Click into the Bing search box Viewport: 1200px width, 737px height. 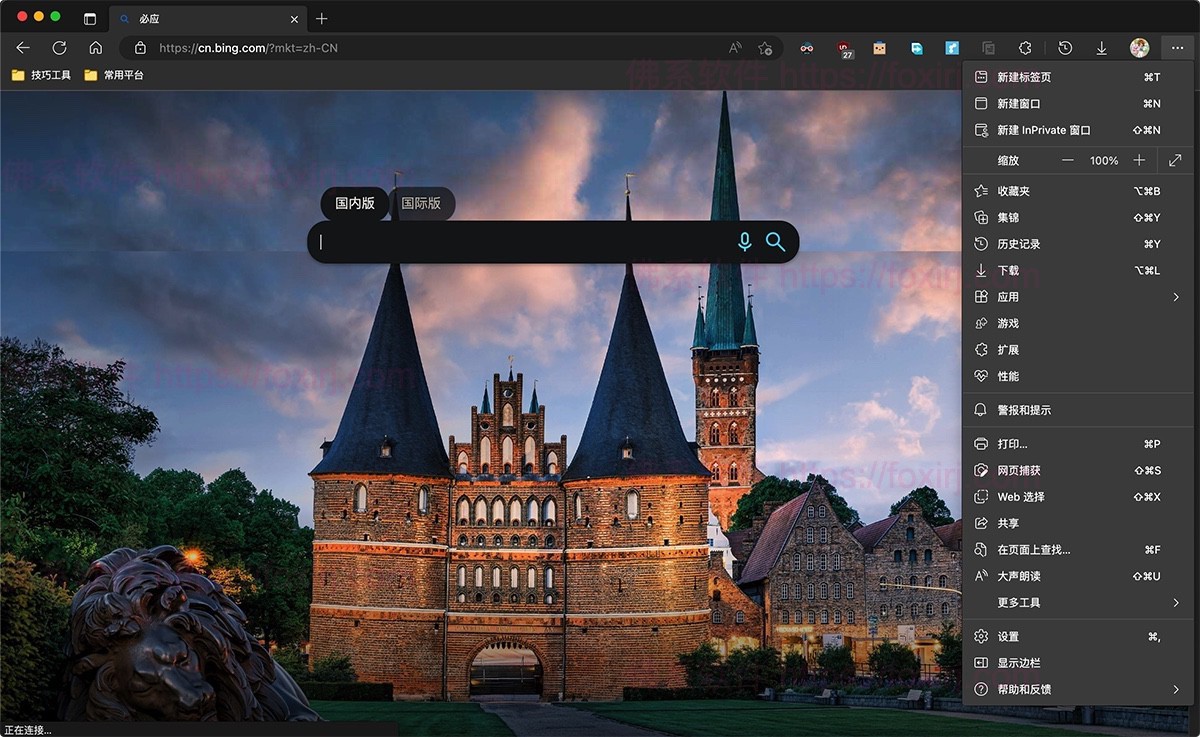click(x=520, y=242)
